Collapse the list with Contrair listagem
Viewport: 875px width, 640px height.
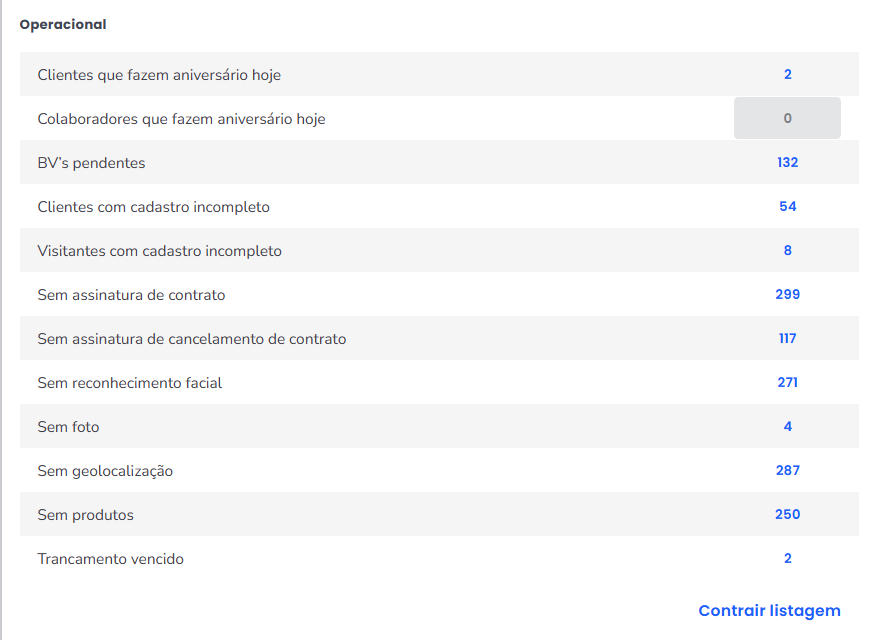(769, 611)
